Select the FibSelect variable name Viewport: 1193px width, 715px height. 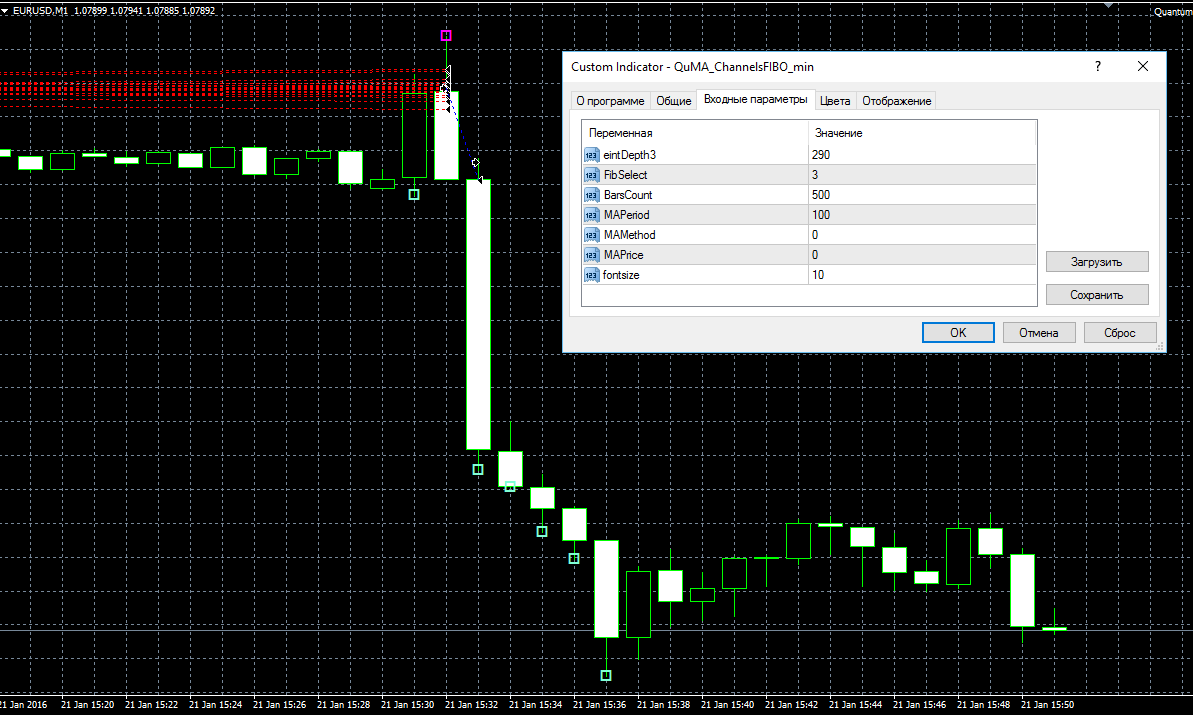tap(625, 175)
